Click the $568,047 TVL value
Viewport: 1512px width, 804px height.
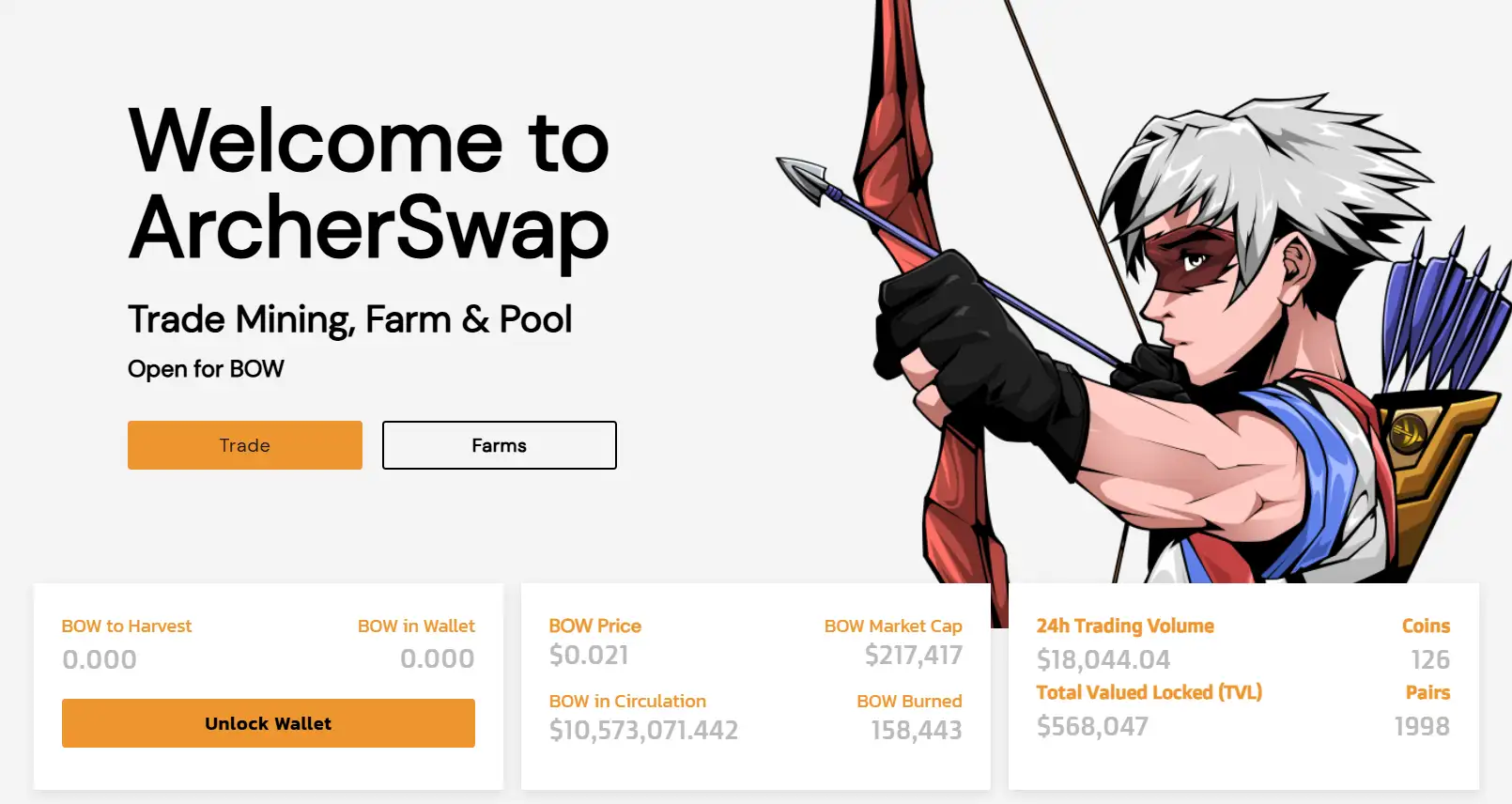[x=1092, y=726]
